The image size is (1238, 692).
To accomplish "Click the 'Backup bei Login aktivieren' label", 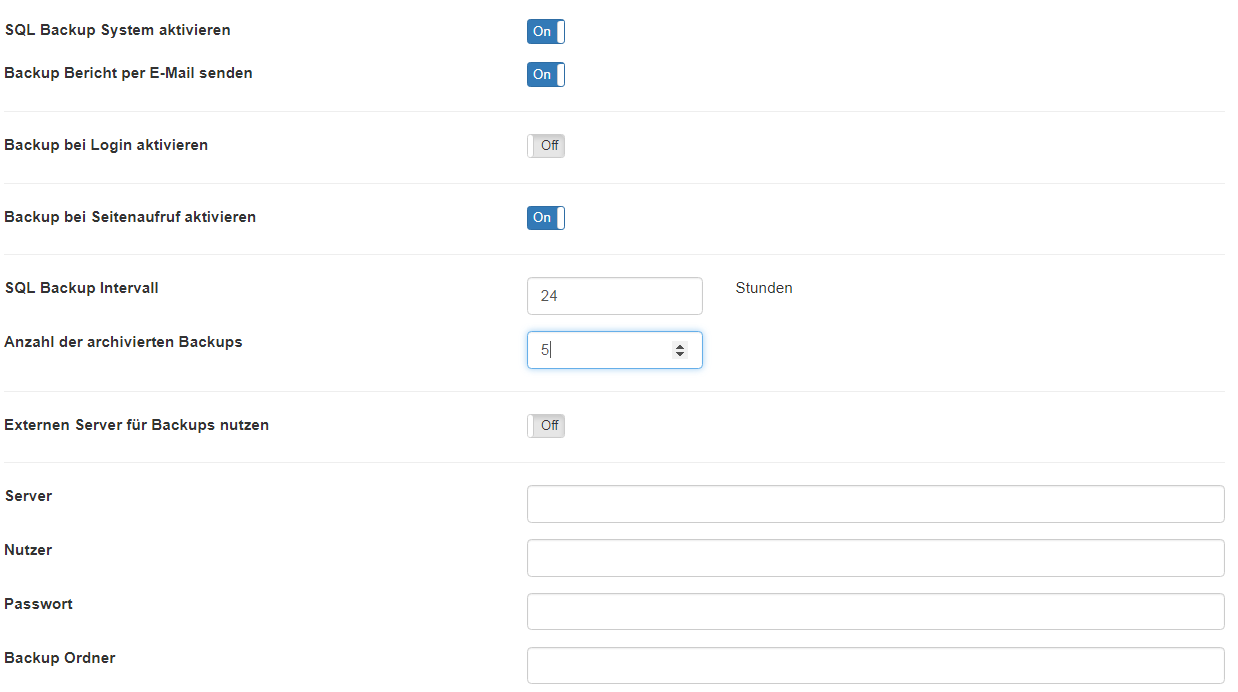I will tap(106, 145).
